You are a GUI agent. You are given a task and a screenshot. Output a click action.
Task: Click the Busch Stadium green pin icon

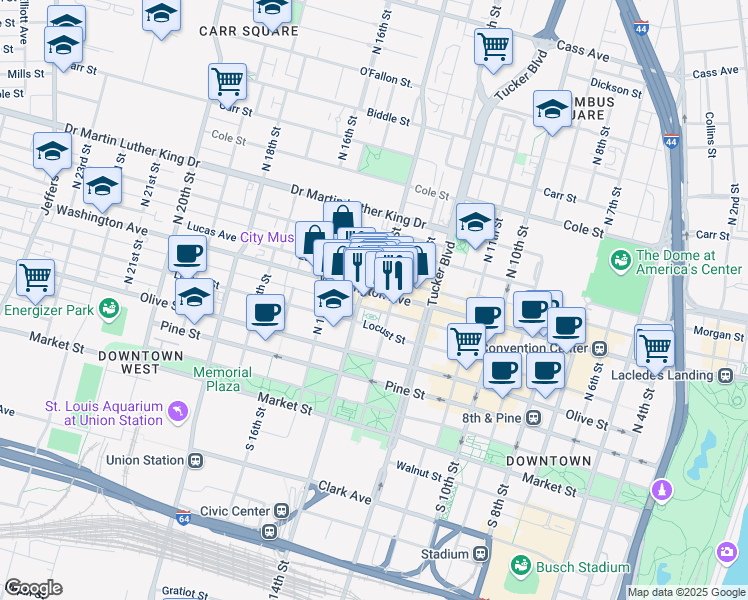pos(520,567)
